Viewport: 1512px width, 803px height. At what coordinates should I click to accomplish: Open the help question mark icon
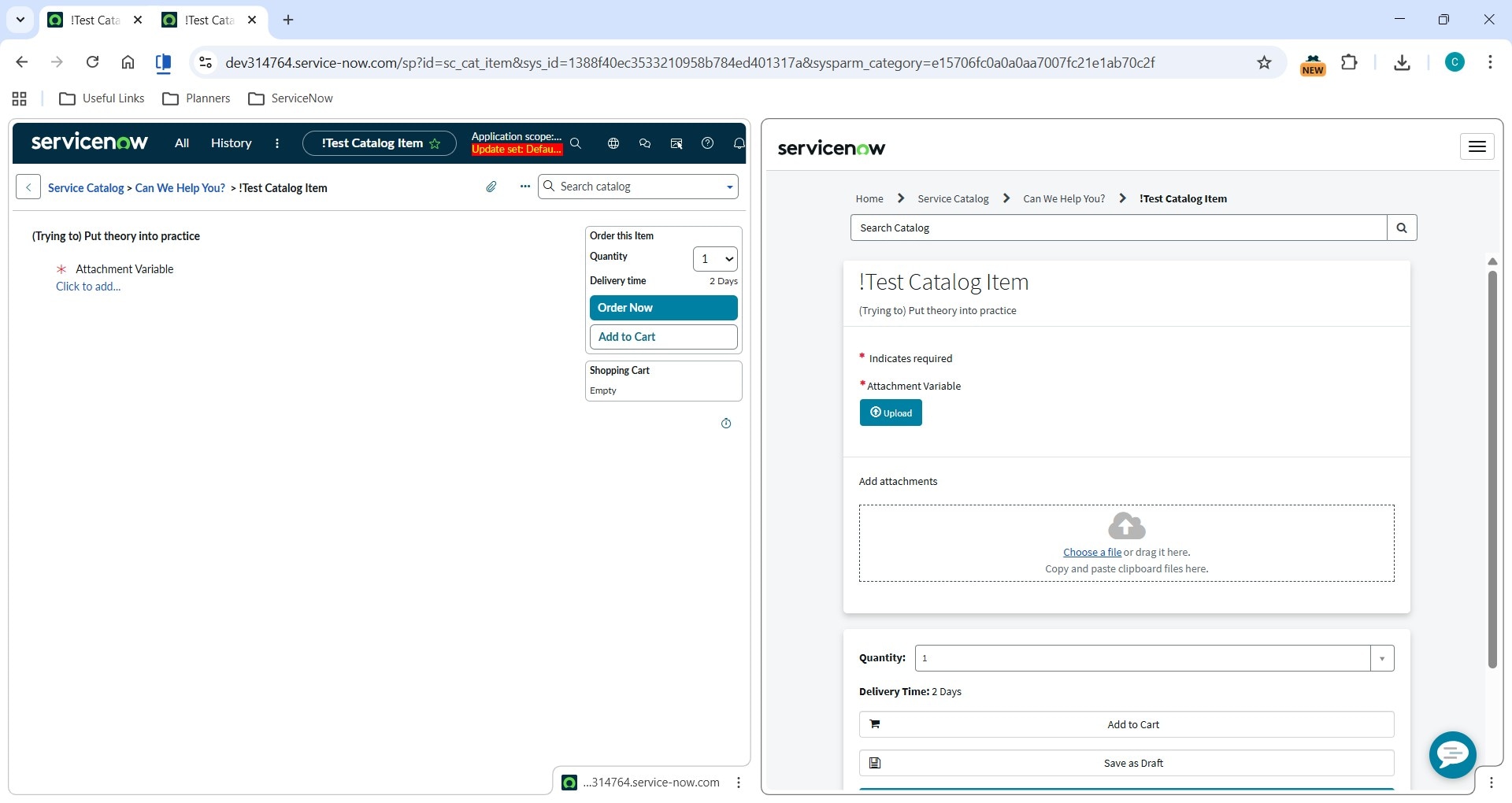[x=708, y=143]
